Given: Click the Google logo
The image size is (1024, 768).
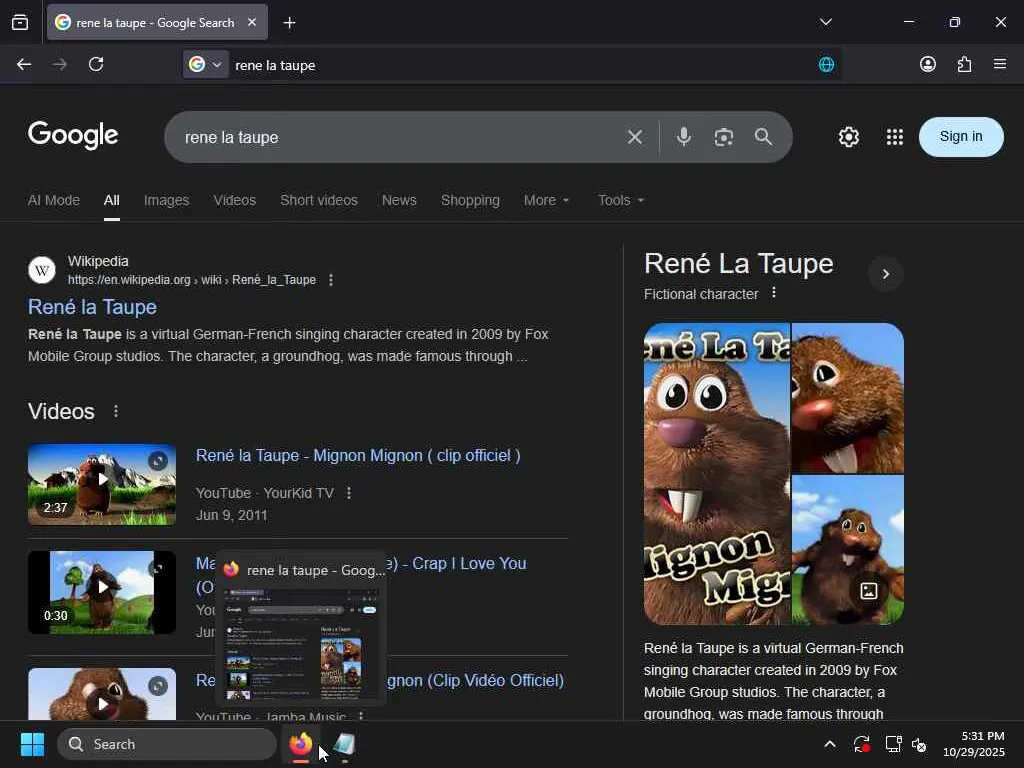Looking at the screenshot, I should 73,135.
